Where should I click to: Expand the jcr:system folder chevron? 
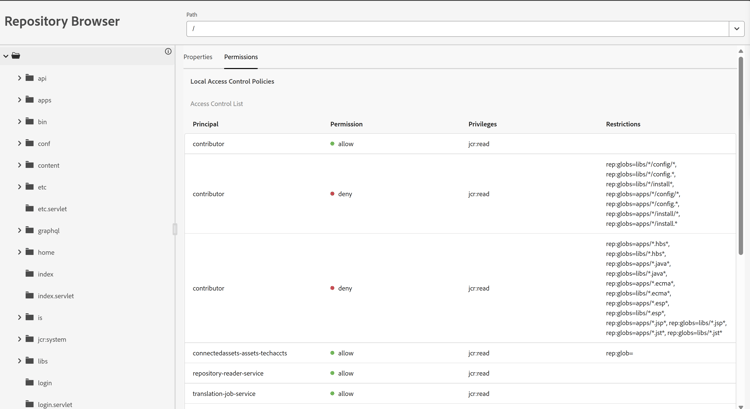[x=20, y=339]
